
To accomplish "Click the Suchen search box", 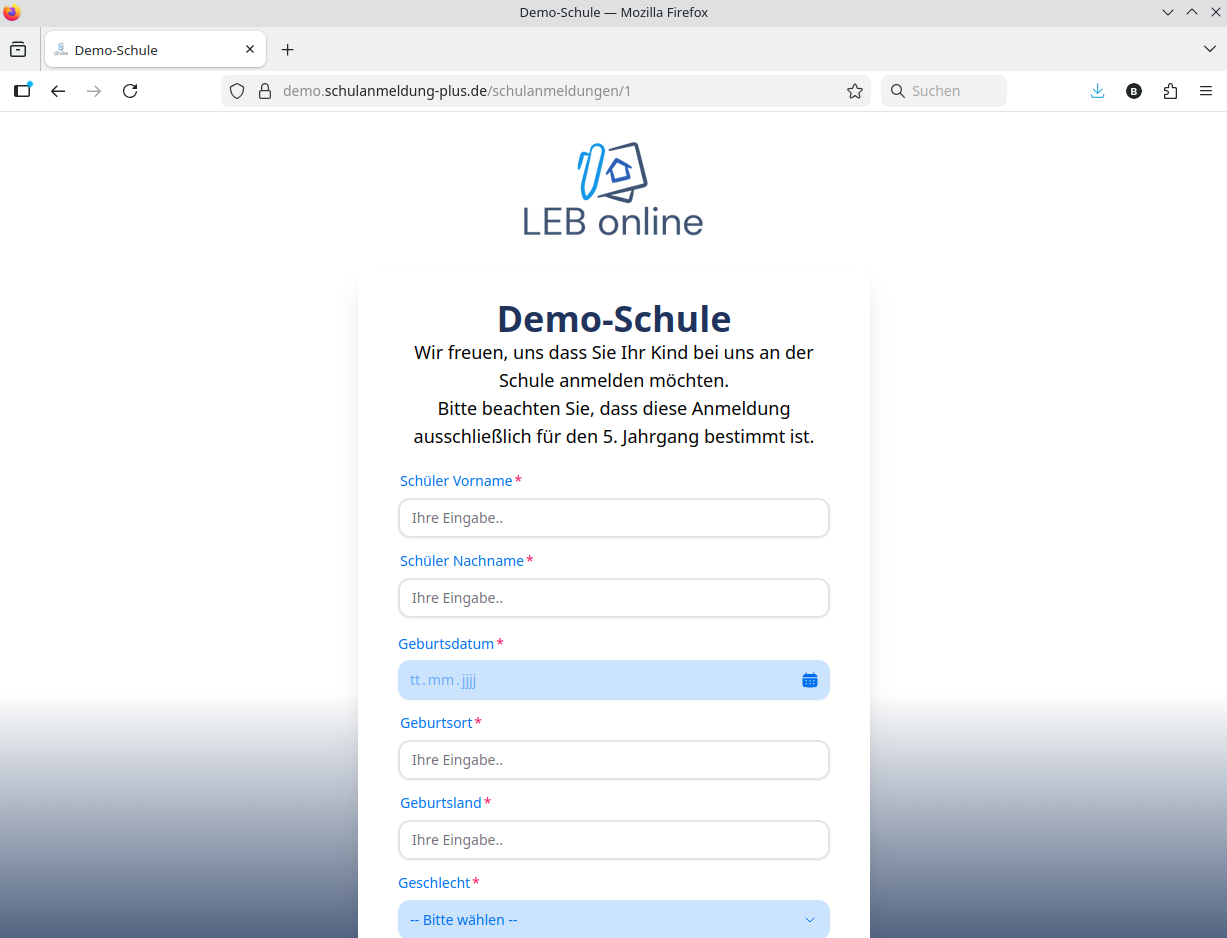I will 945,91.
